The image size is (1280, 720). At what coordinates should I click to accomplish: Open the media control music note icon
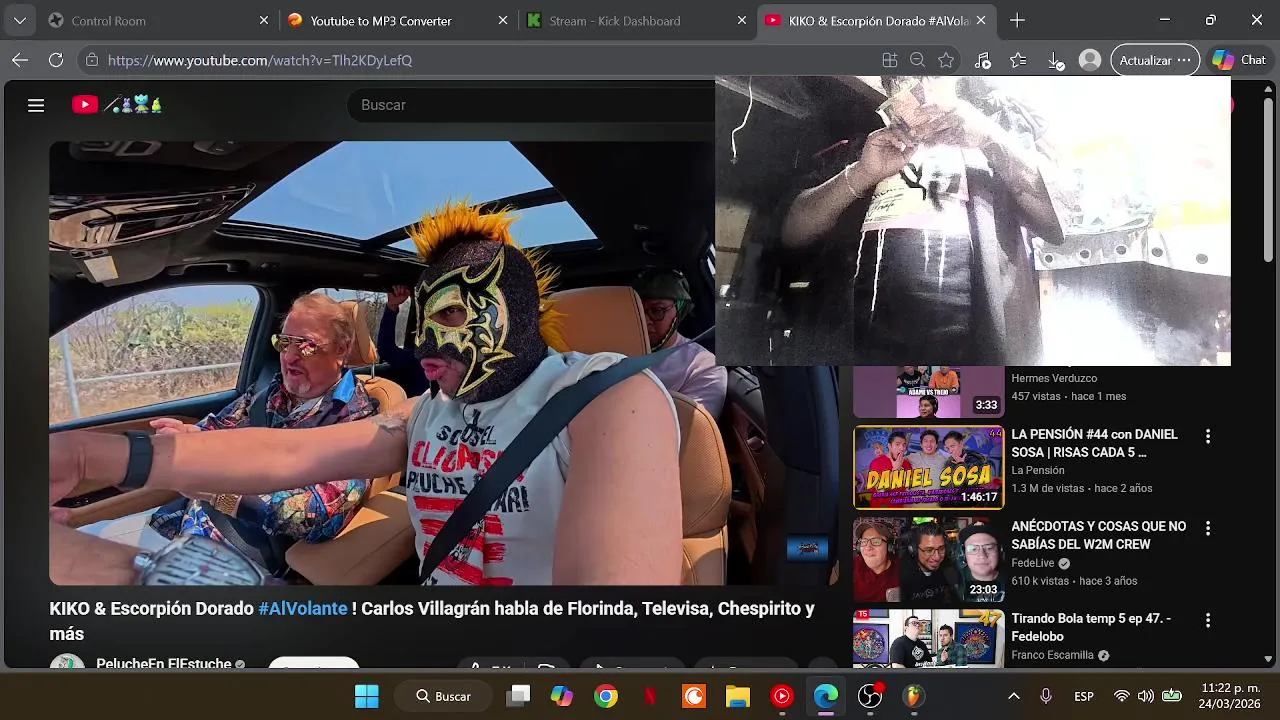pyautogui.click(x=983, y=60)
